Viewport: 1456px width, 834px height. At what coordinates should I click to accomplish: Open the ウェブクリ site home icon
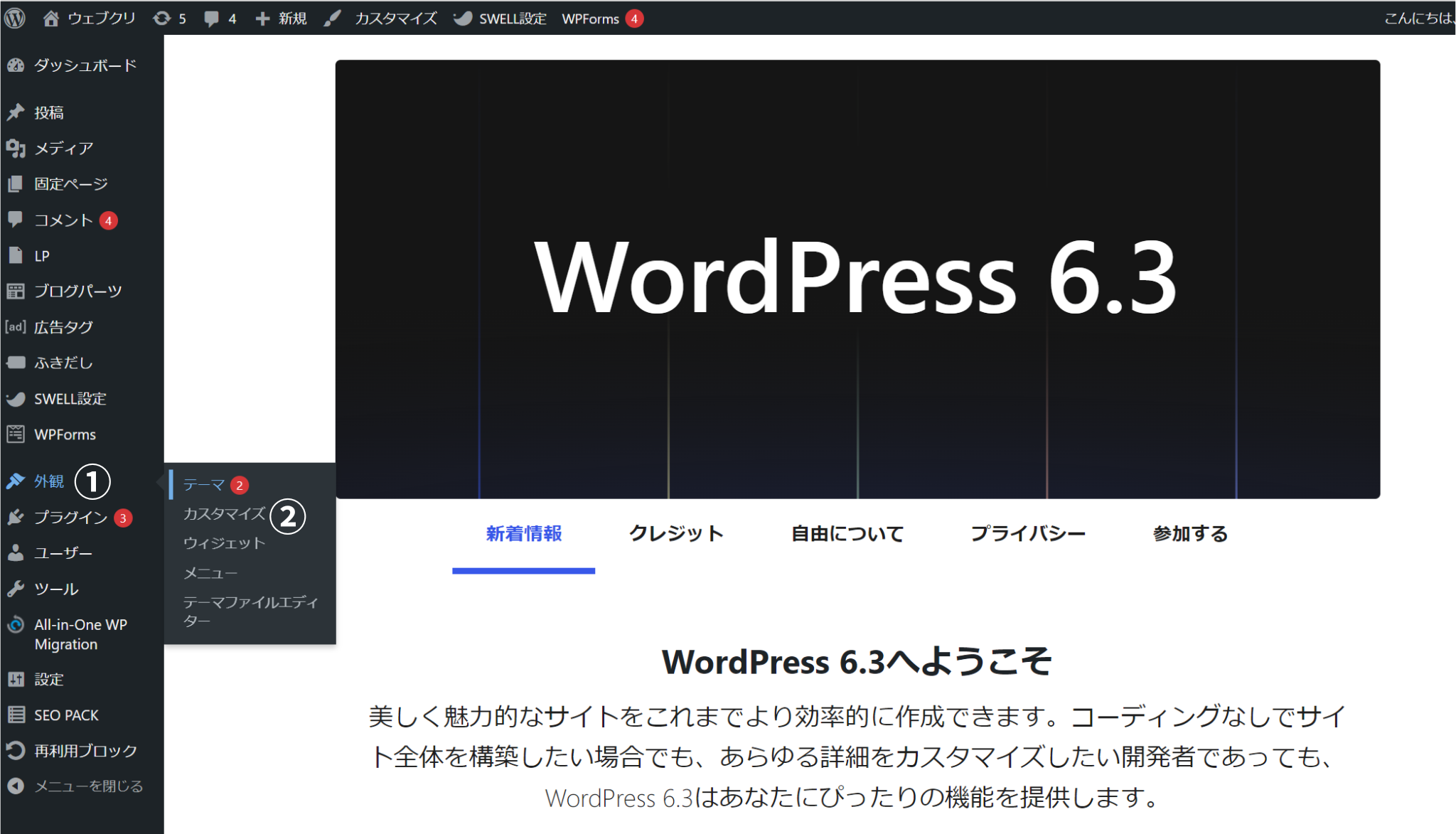(x=50, y=18)
